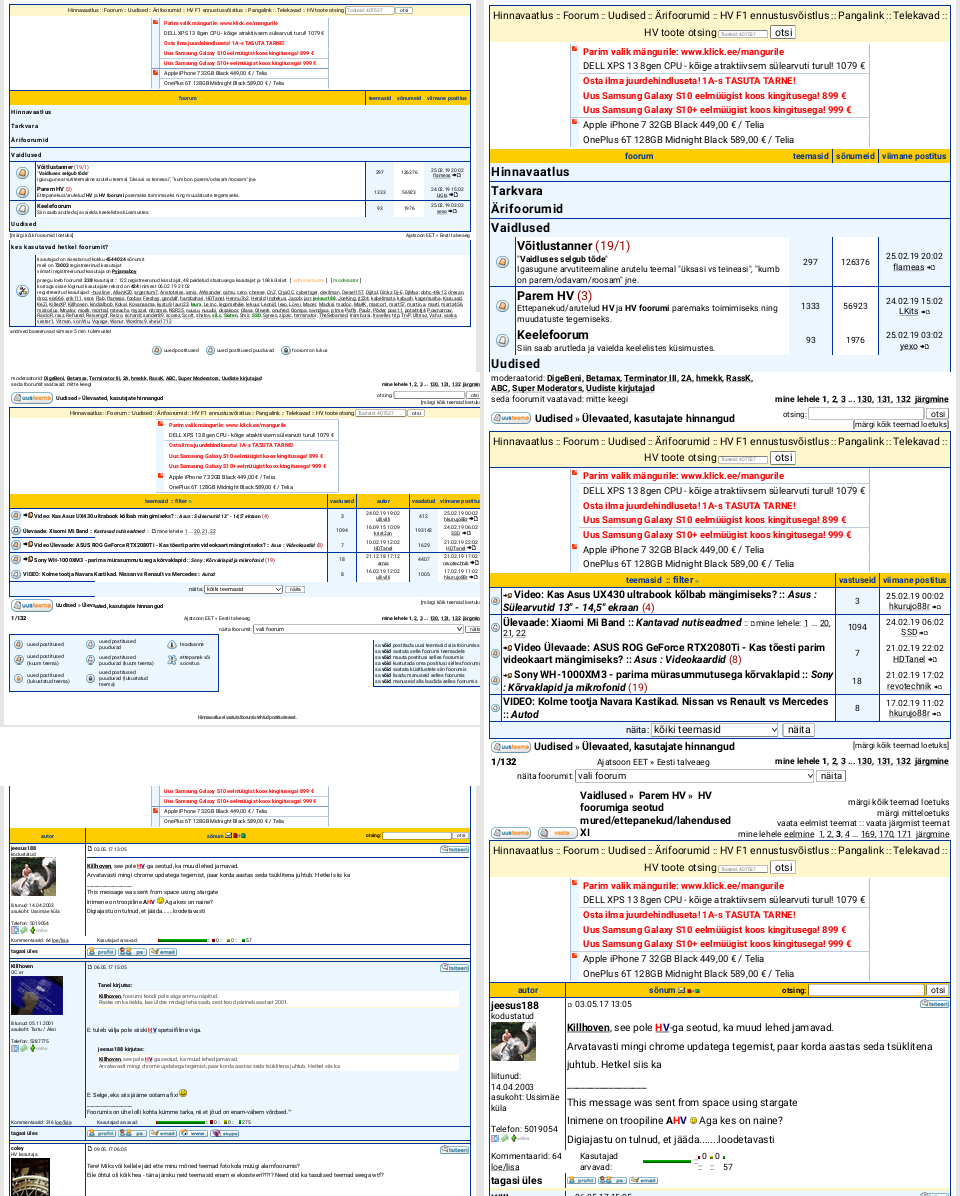
Task: Click the 'teadaanne' legend icon in compact topic list
Action: [172, 645]
